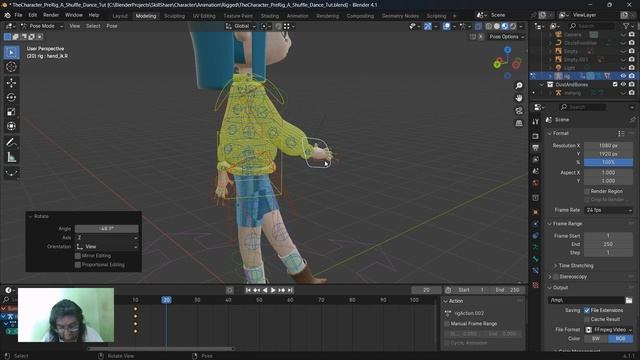Open the Pose Mode dropdown
This screenshot has width=640, height=360.
(42, 26)
